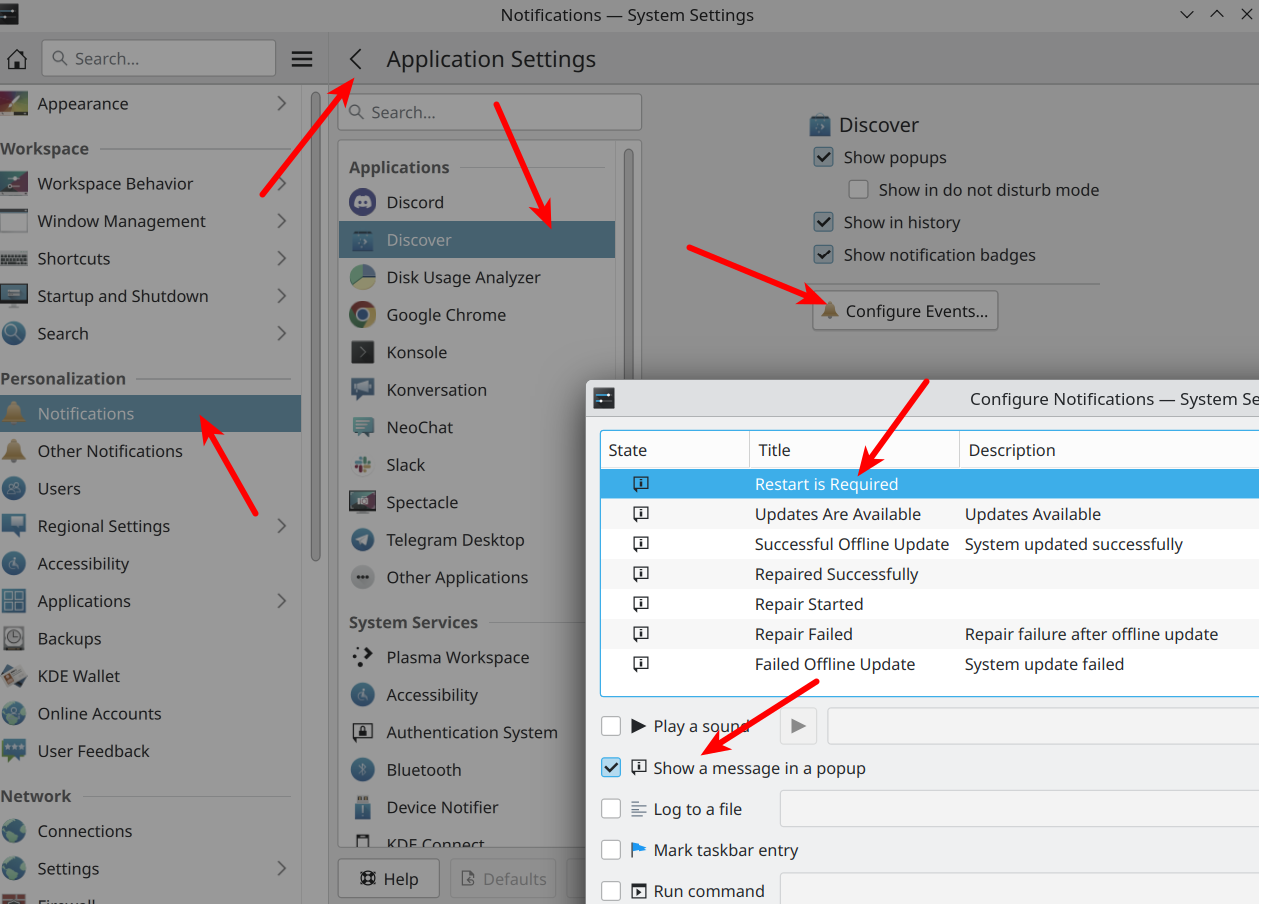Select the Updates Are Available event row
This screenshot has height=905, width=1266.
837,514
